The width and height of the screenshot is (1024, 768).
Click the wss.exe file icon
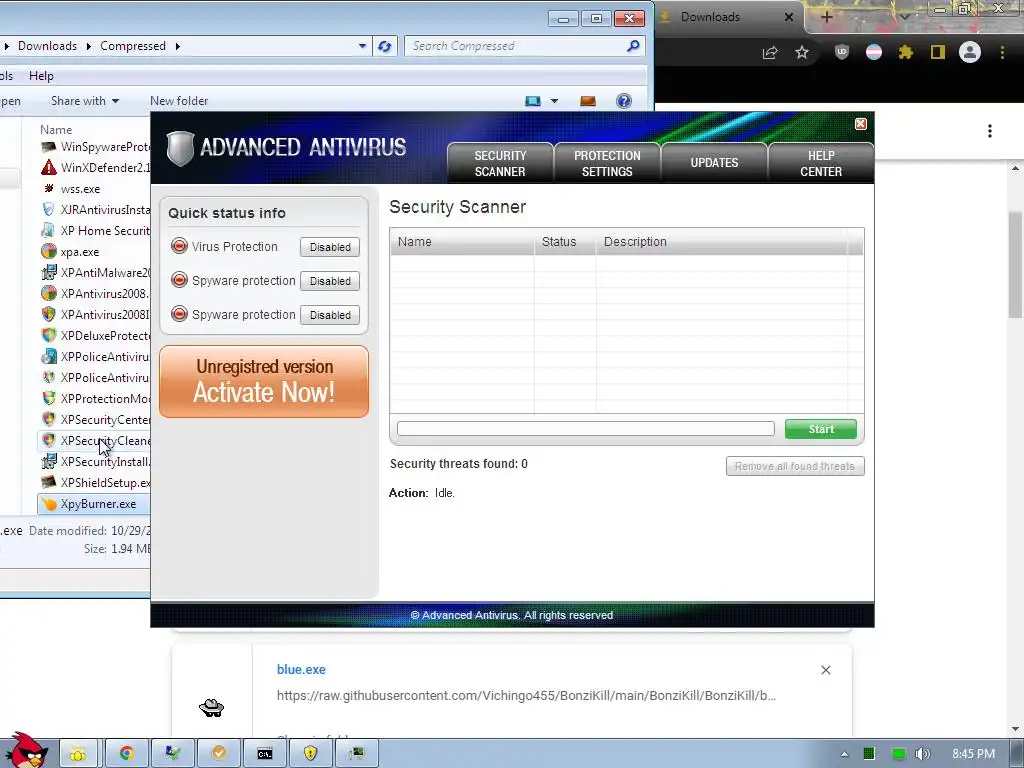pos(49,189)
